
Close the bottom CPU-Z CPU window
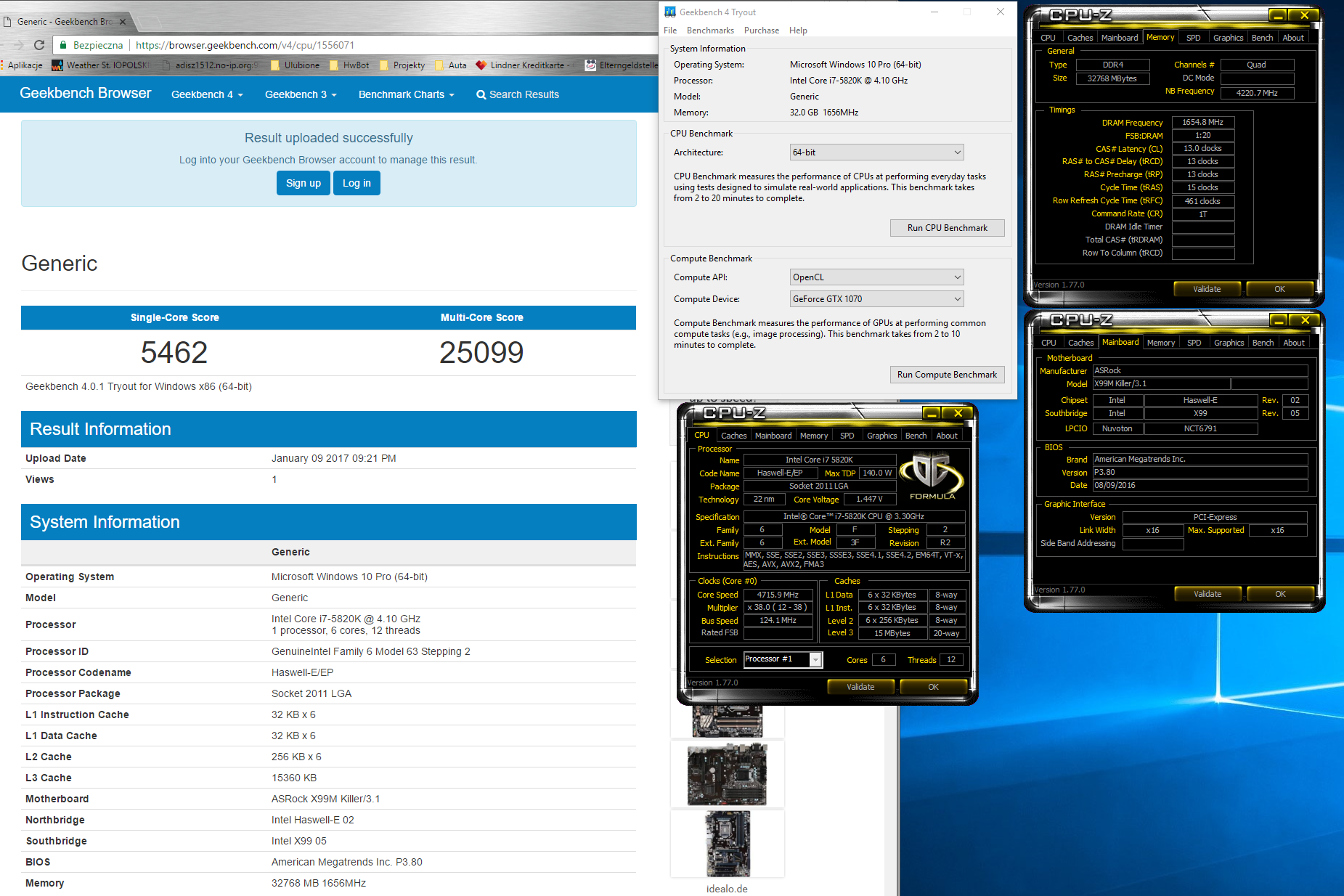coord(958,413)
